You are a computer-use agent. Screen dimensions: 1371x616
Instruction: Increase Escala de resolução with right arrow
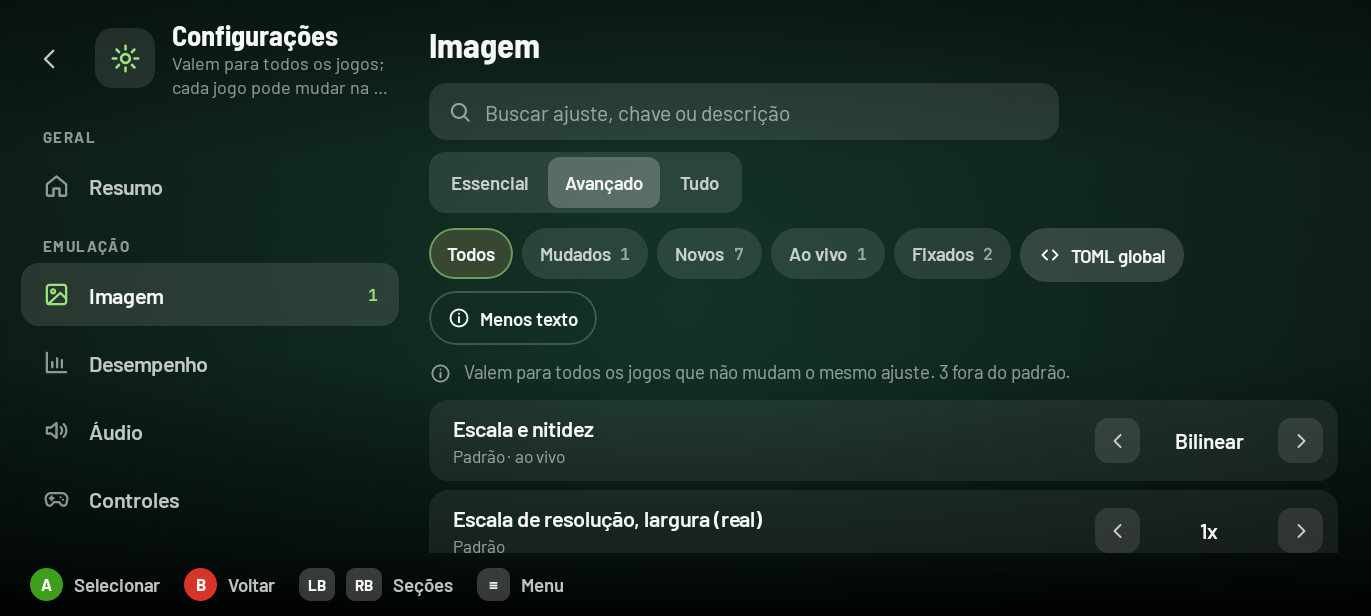pos(1300,531)
